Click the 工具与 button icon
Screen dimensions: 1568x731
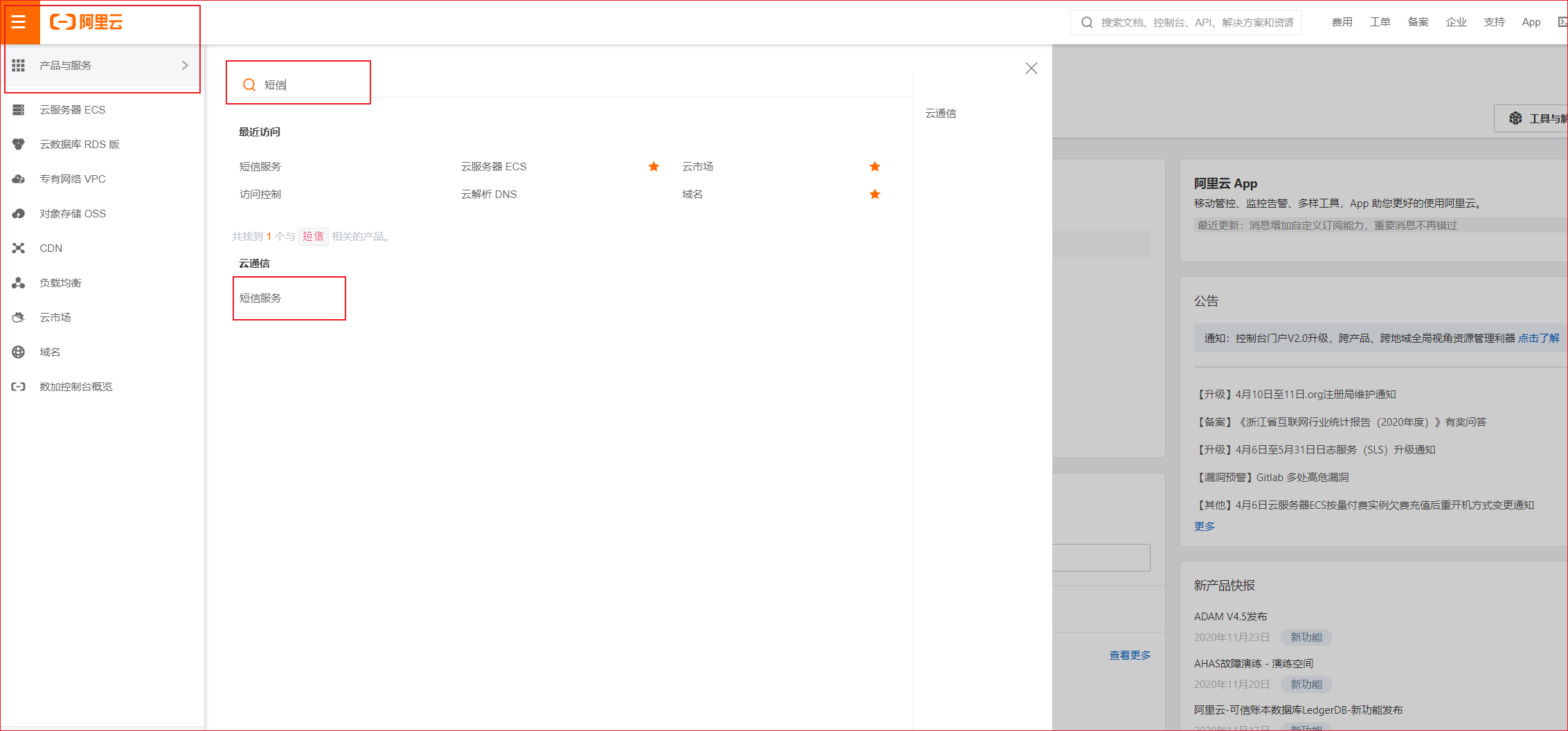pyautogui.click(x=1516, y=118)
